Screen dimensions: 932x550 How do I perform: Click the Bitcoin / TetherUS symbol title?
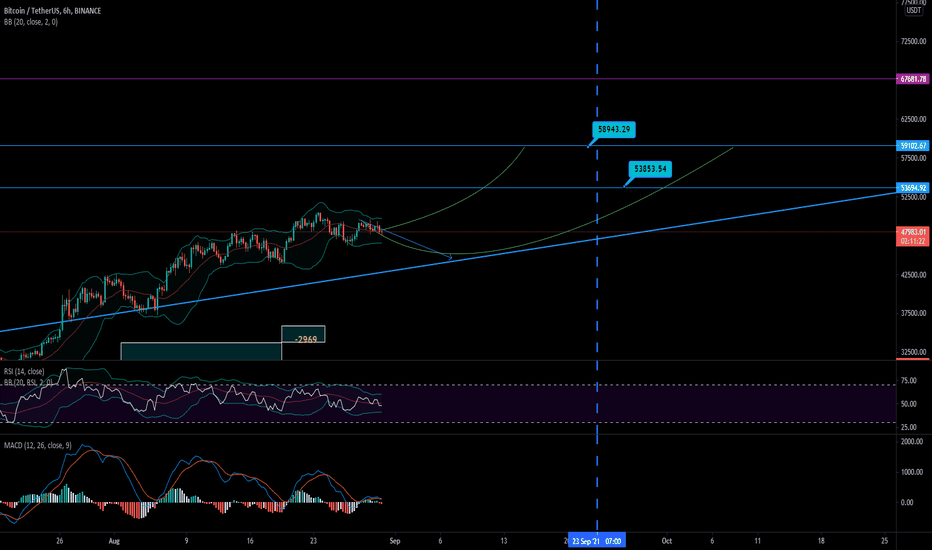[x=52, y=11]
